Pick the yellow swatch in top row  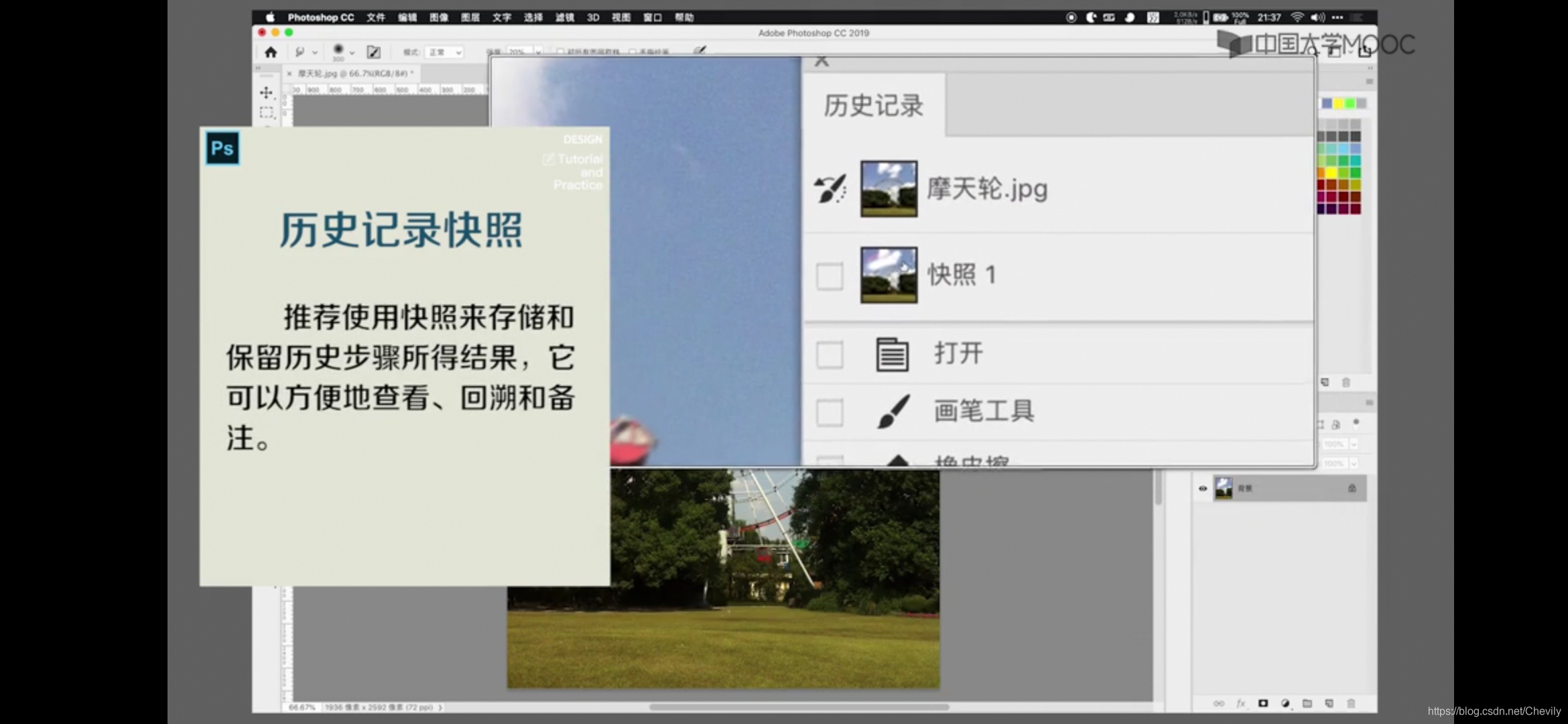1338,103
